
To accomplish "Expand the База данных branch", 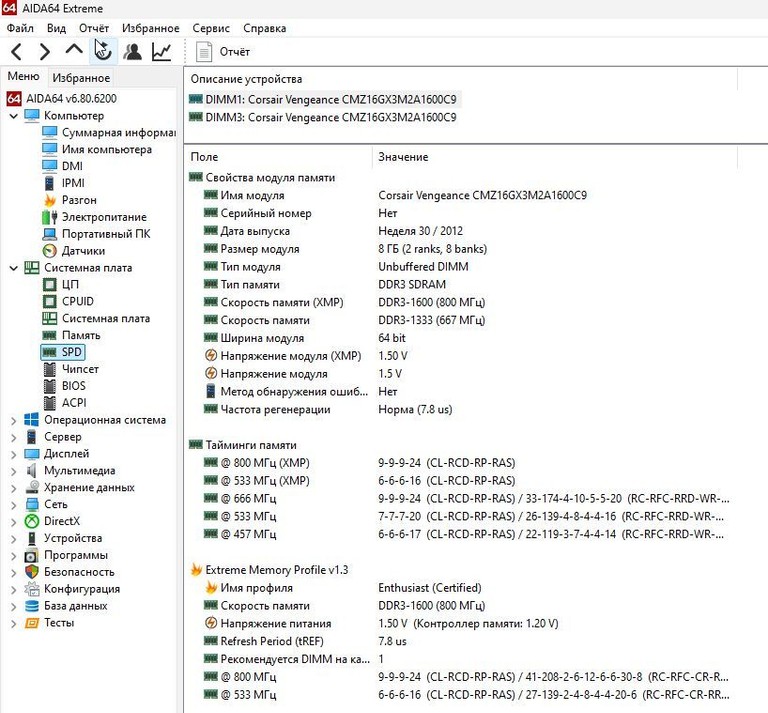I will 14,606.
